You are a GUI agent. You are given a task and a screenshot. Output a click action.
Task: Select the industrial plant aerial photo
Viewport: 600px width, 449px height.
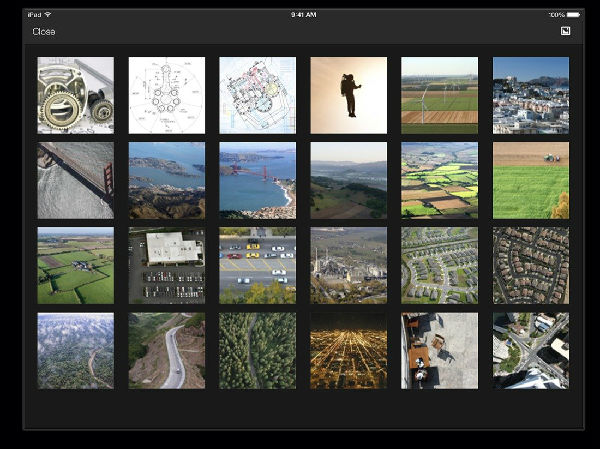(349, 265)
